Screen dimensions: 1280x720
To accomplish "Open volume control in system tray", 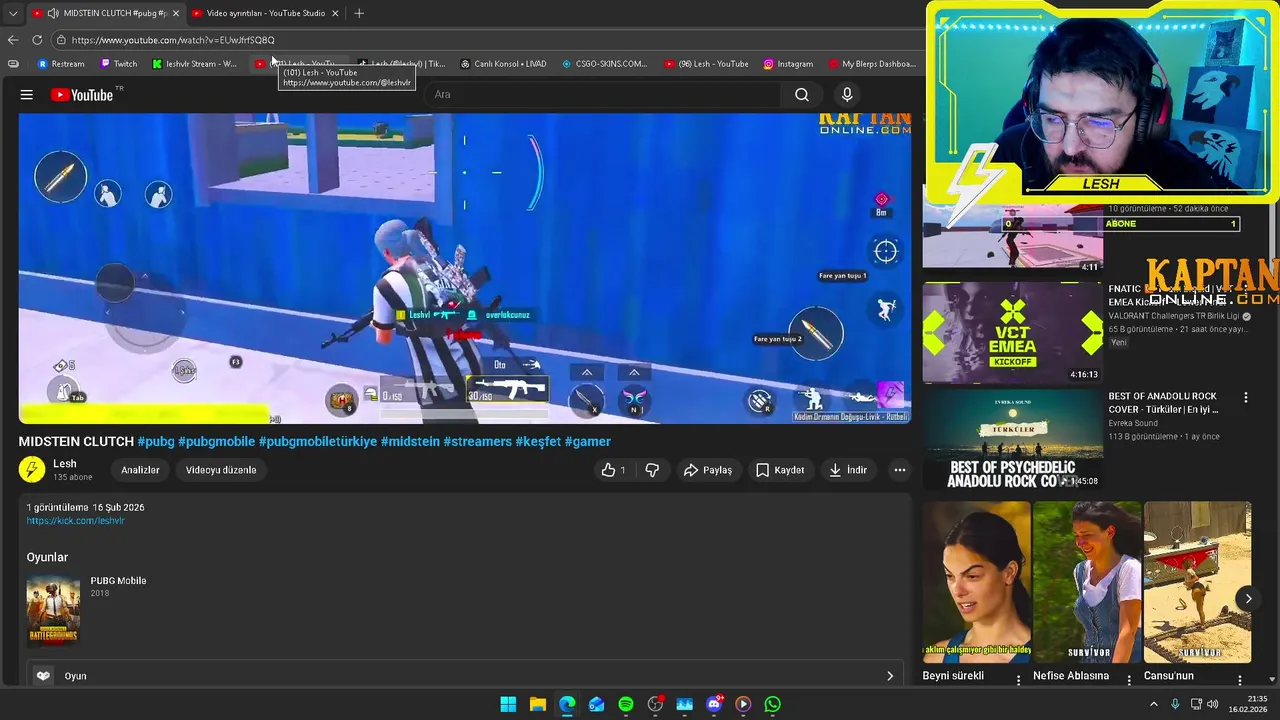I will [1213, 704].
